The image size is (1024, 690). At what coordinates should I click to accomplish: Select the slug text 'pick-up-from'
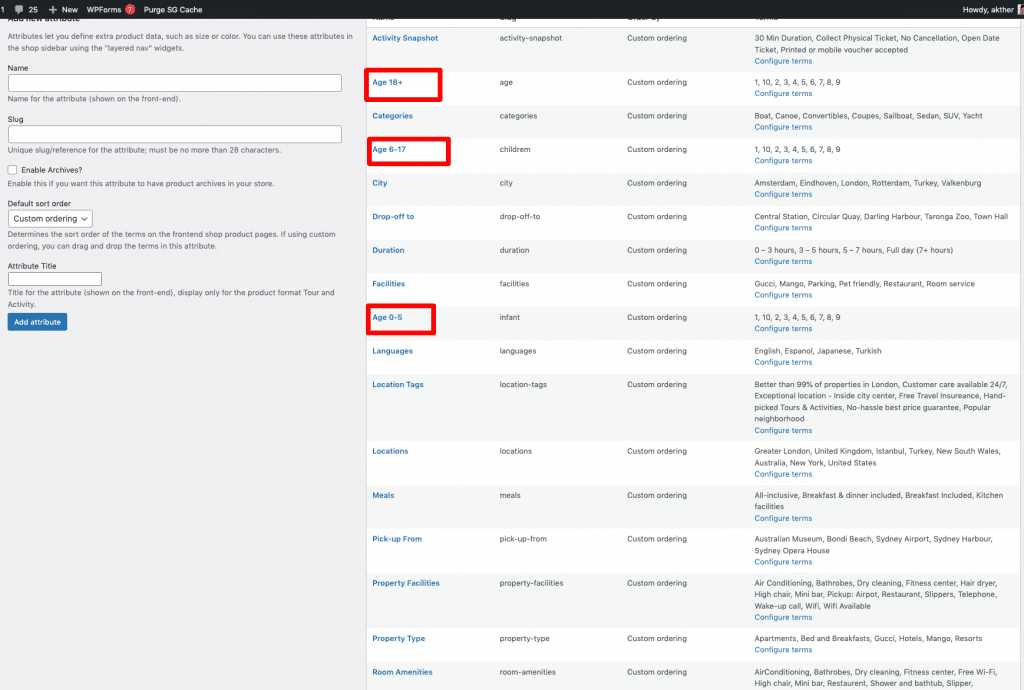click(x=523, y=539)
